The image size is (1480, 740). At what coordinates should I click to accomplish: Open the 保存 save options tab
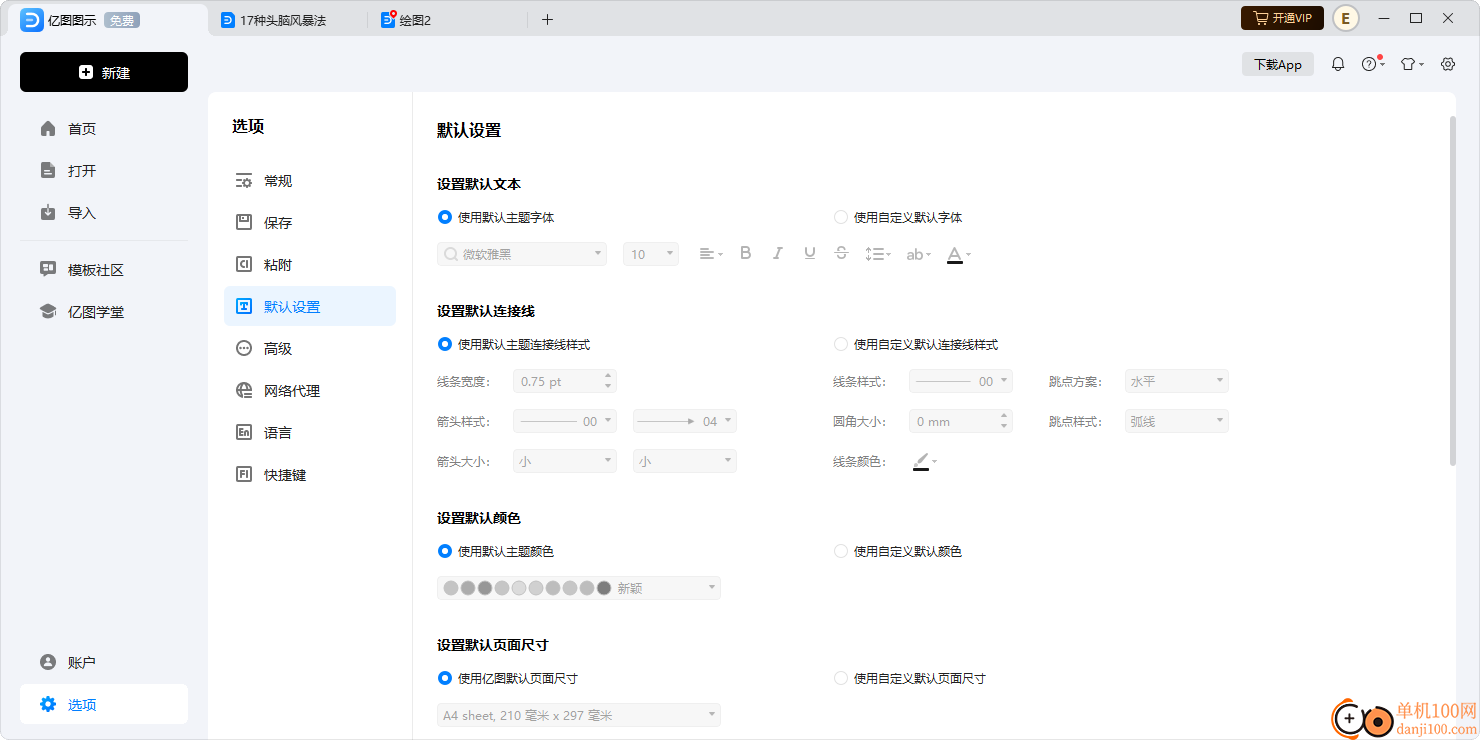coord(310,223)
